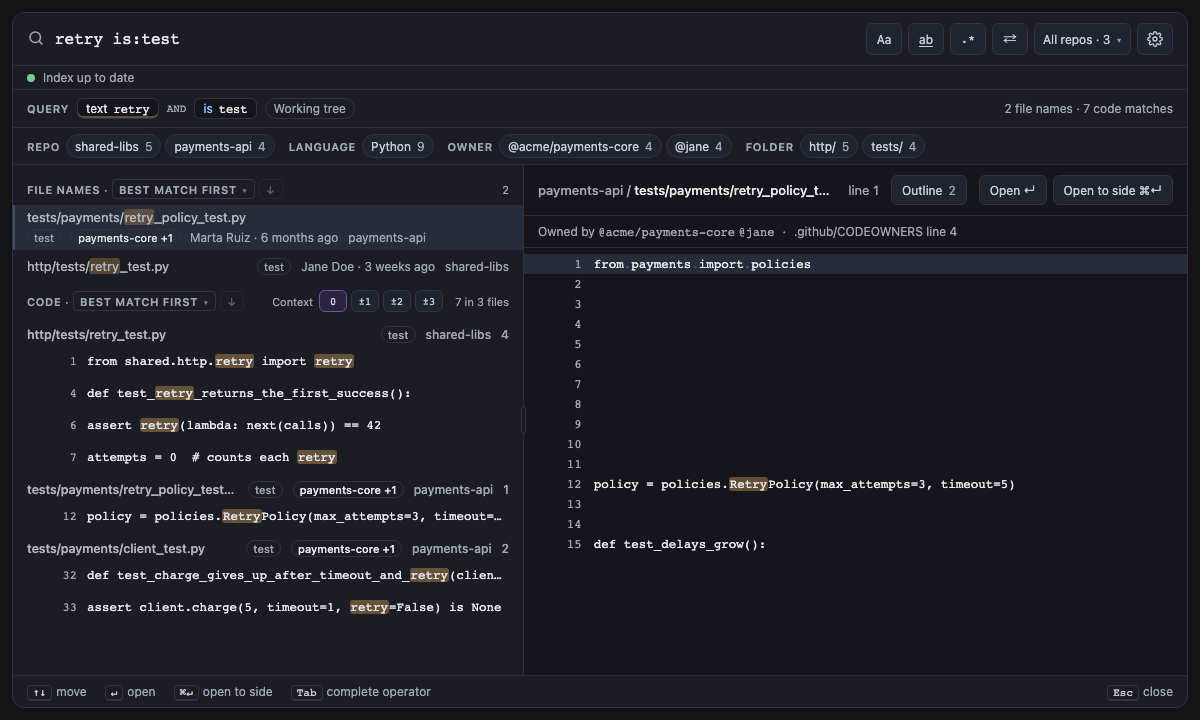Filter by shared-libs repo

pos(113,147)
